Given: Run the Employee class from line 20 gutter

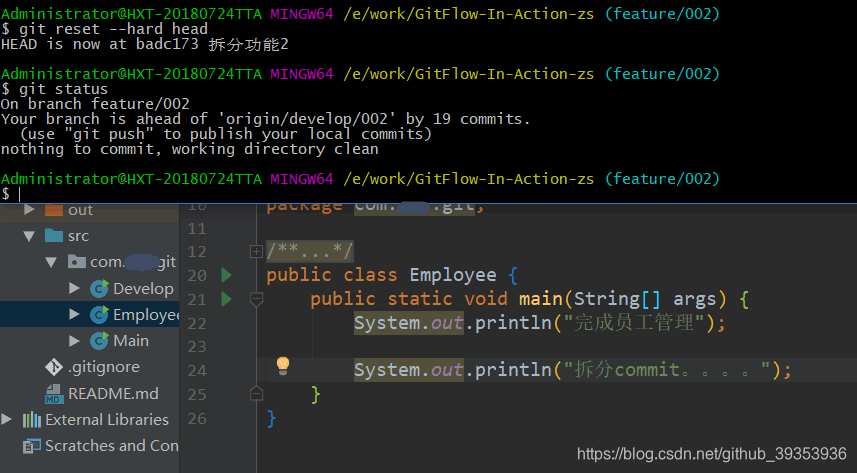Looking at the screenshot, I should [x=226, y=275].
